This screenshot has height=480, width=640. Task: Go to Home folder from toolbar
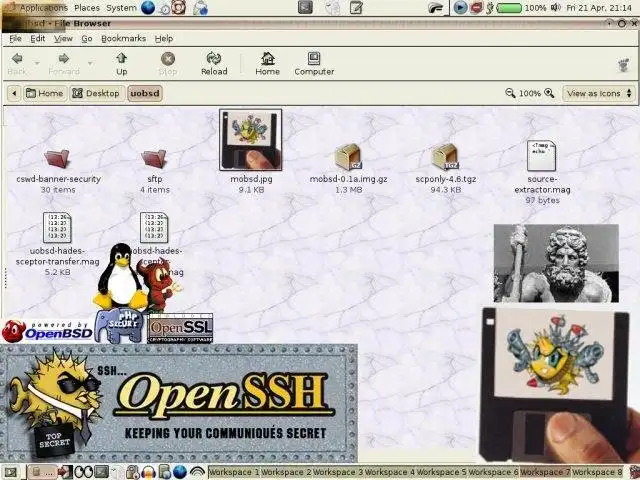pos(267,64)
